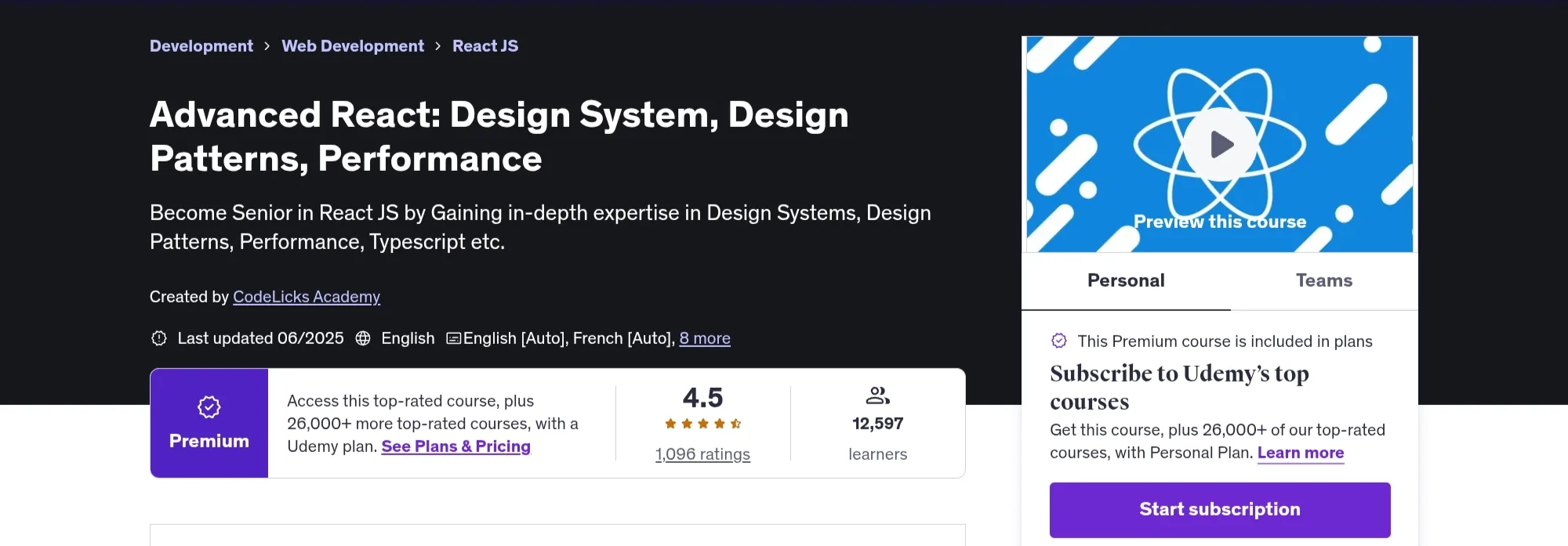This screenshot has width=1568, height=546.
Task: Open the Development breadcrumb link
Action: pos(201,46)
